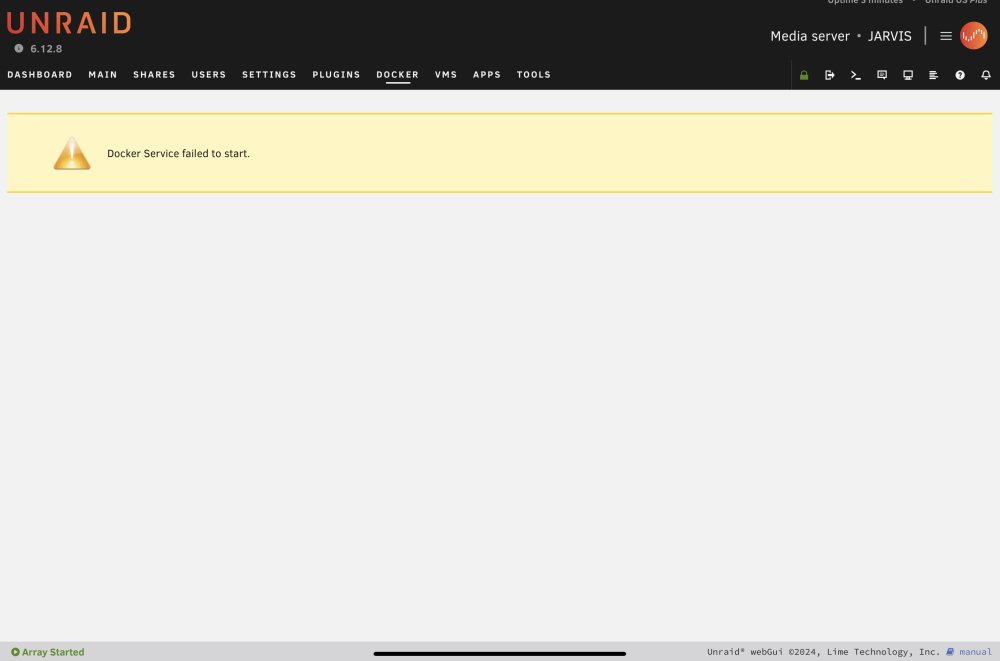
Task: Click the orange Unraid avatar icon
Action: click(973, 36)
